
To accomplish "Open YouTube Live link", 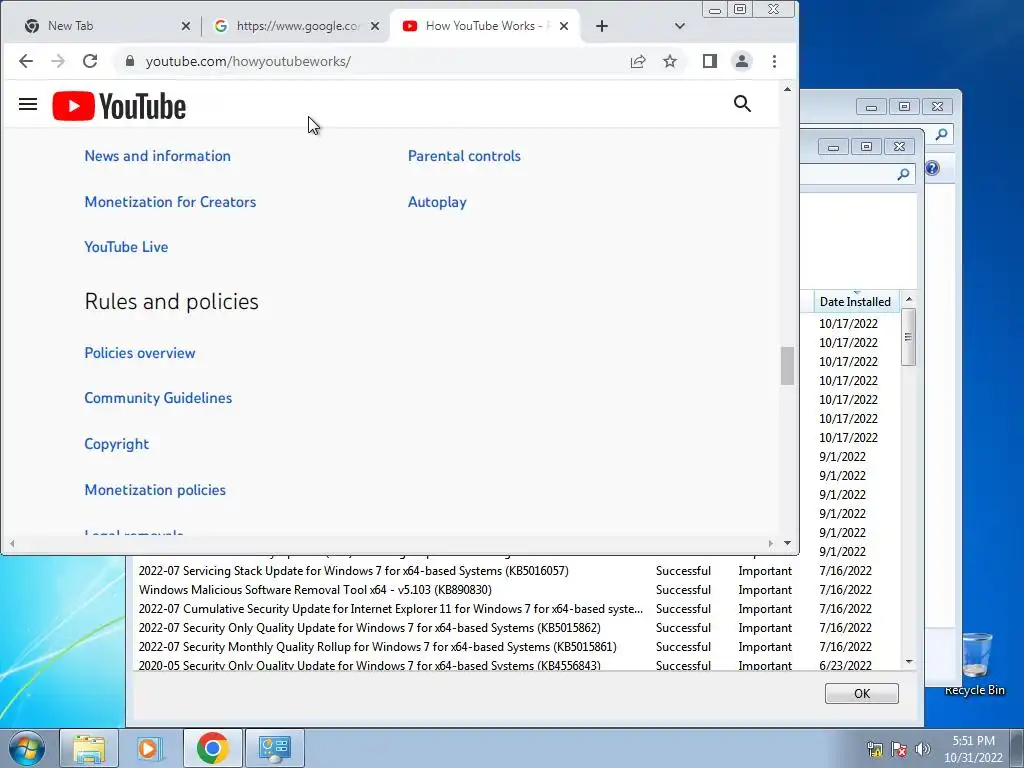I will click(126, 247).
